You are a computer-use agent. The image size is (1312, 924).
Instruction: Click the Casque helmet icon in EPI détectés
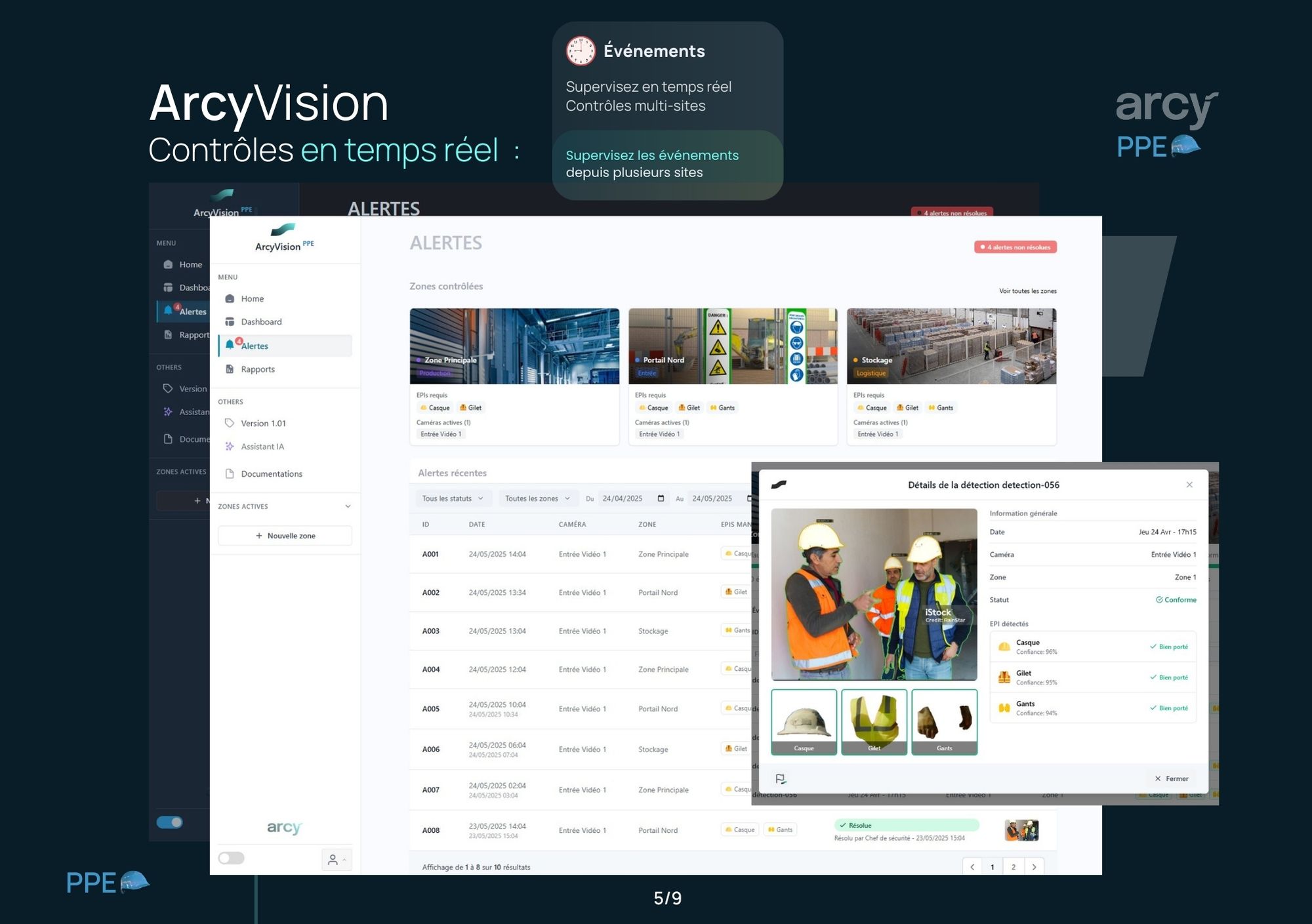[x=1004, y=647]
